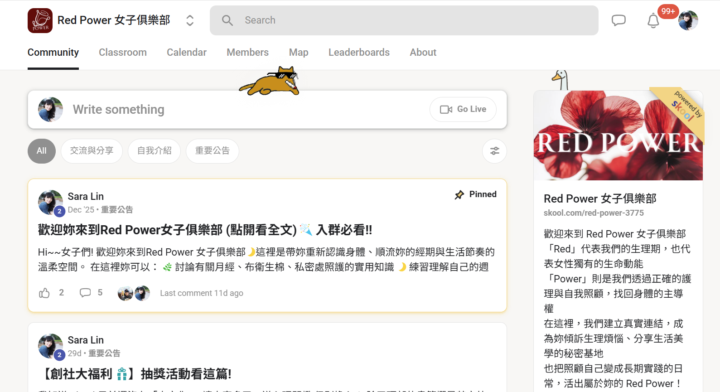720x392 pixels.
Task: Open sidebar group name Red Power 女子俱樂部
Action: (600, 198)
